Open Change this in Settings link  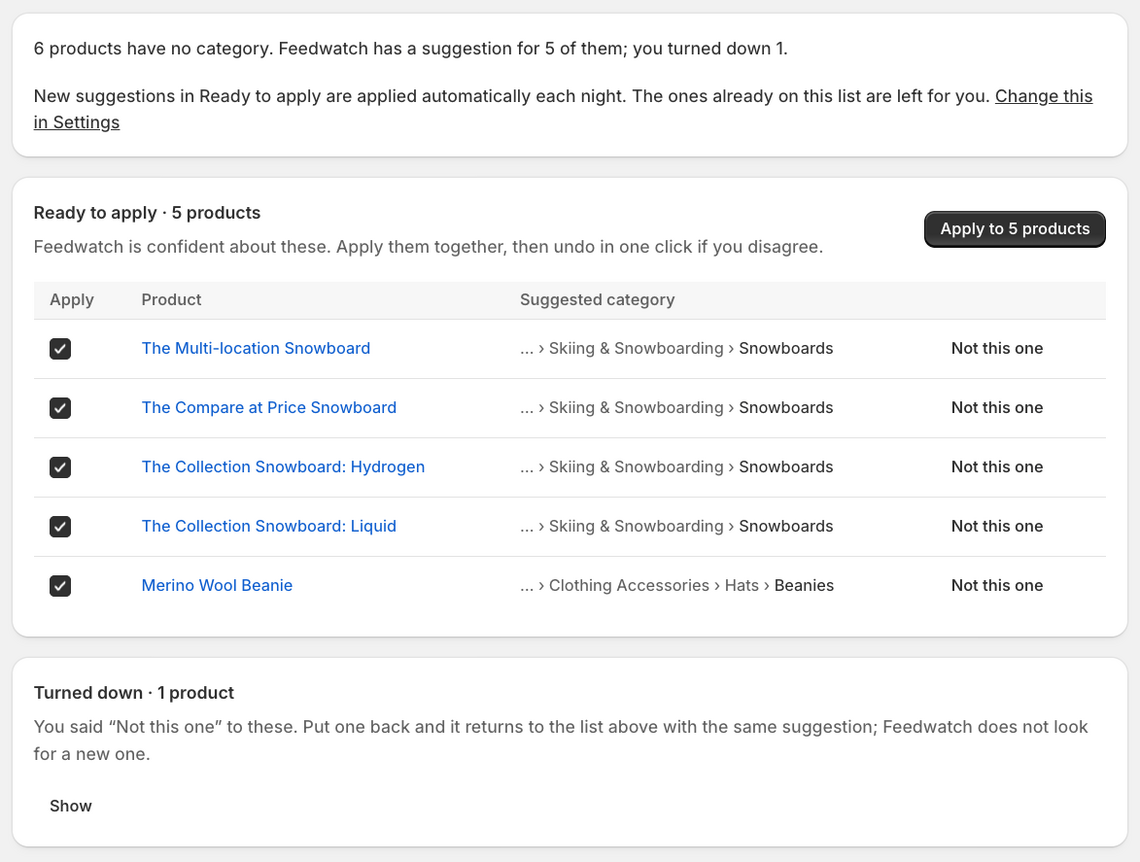(1043, 96)
